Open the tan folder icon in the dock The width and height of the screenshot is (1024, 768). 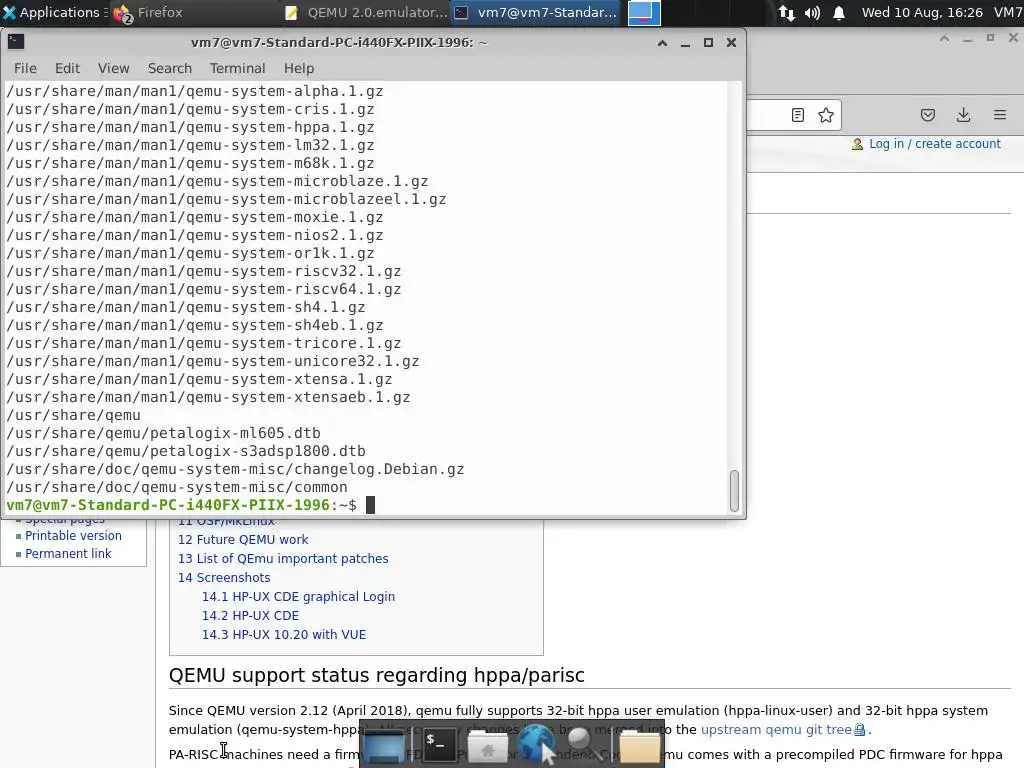639,746
